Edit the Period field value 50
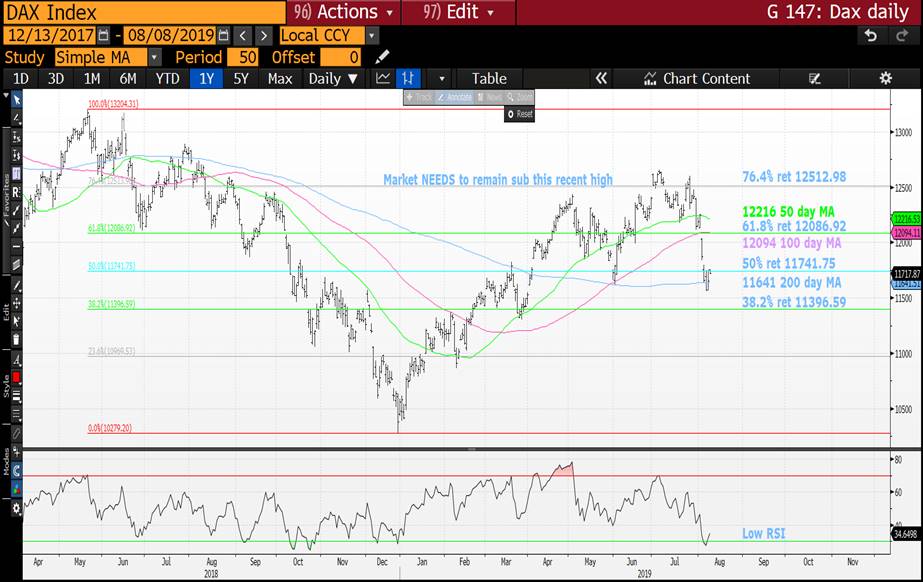 [243, 57]
